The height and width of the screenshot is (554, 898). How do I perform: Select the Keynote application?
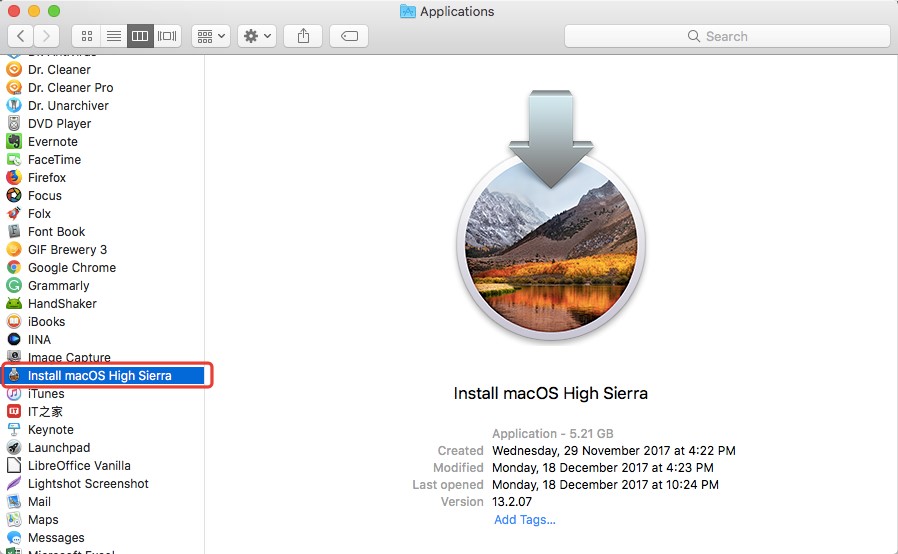[50, 430]
